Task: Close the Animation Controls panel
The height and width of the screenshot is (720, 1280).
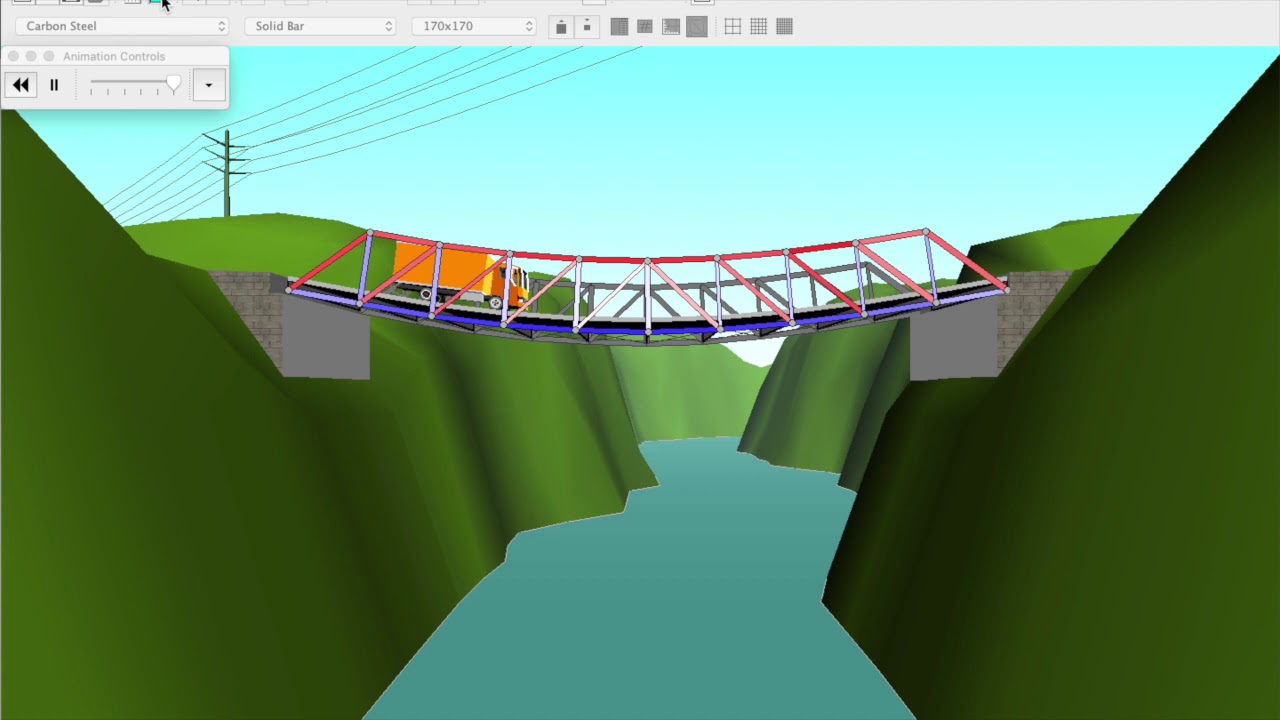Action: [x=13, y=56]
